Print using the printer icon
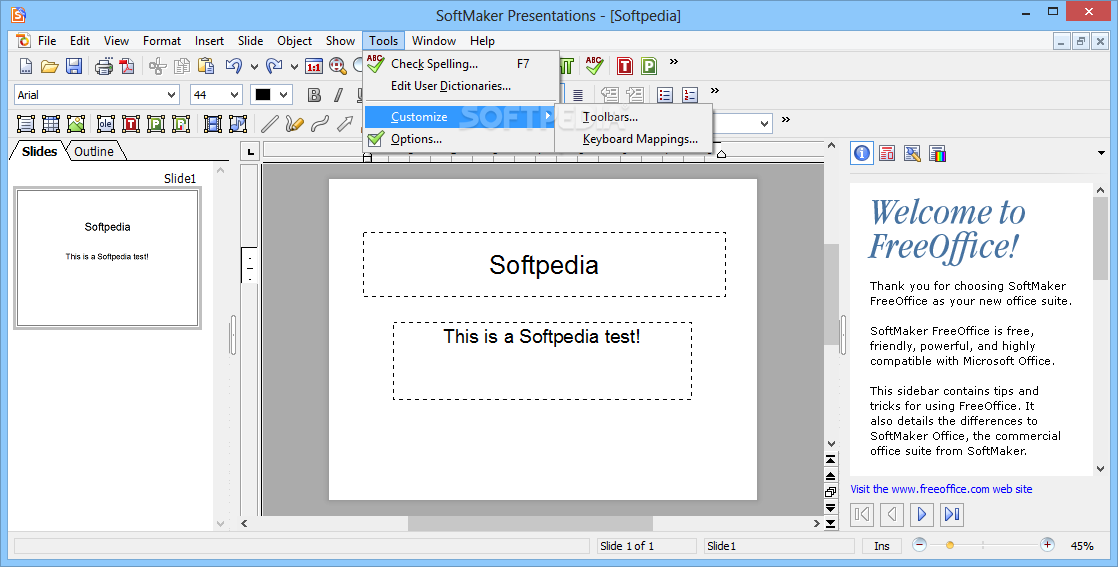This screenshot has width=1118, height=567. click(x=104, y=66)
